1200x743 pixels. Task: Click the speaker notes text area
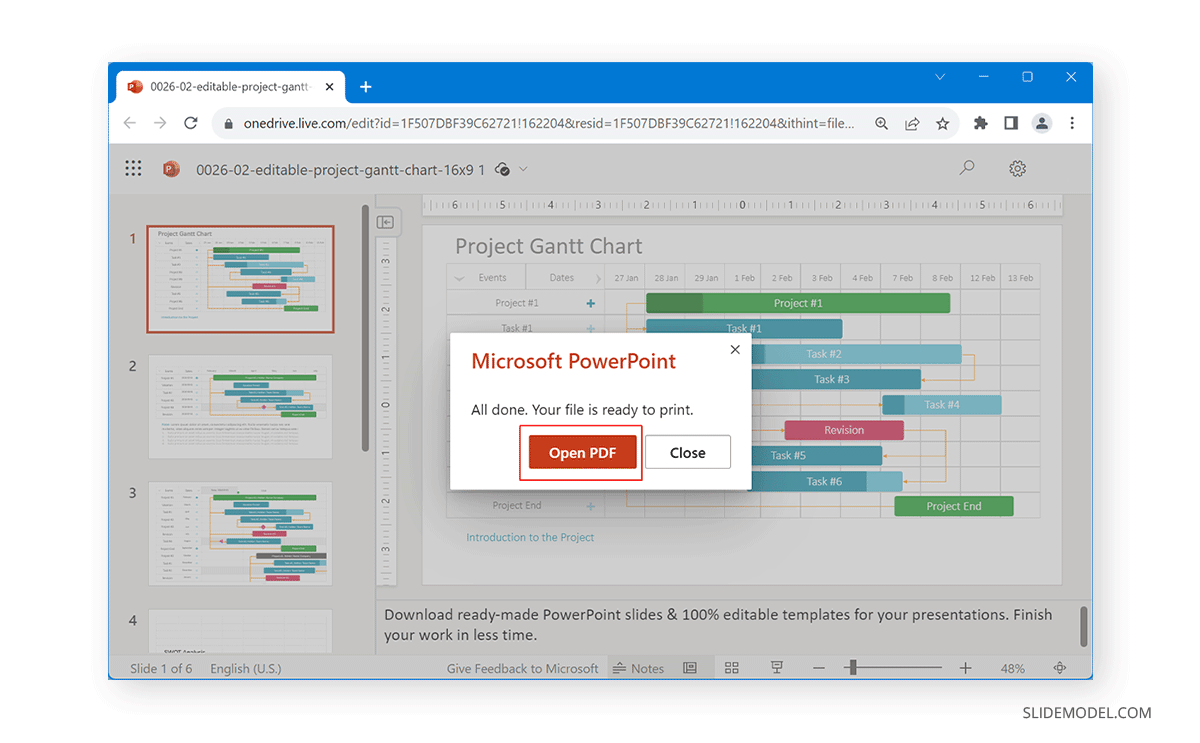(x=728, y=625)
